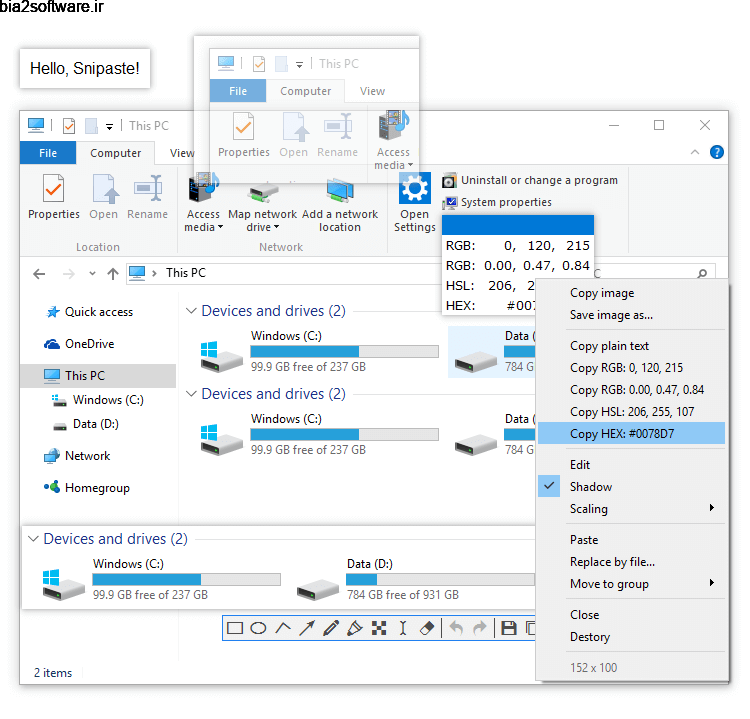Click File tab in the translucent floating snip

238,91
